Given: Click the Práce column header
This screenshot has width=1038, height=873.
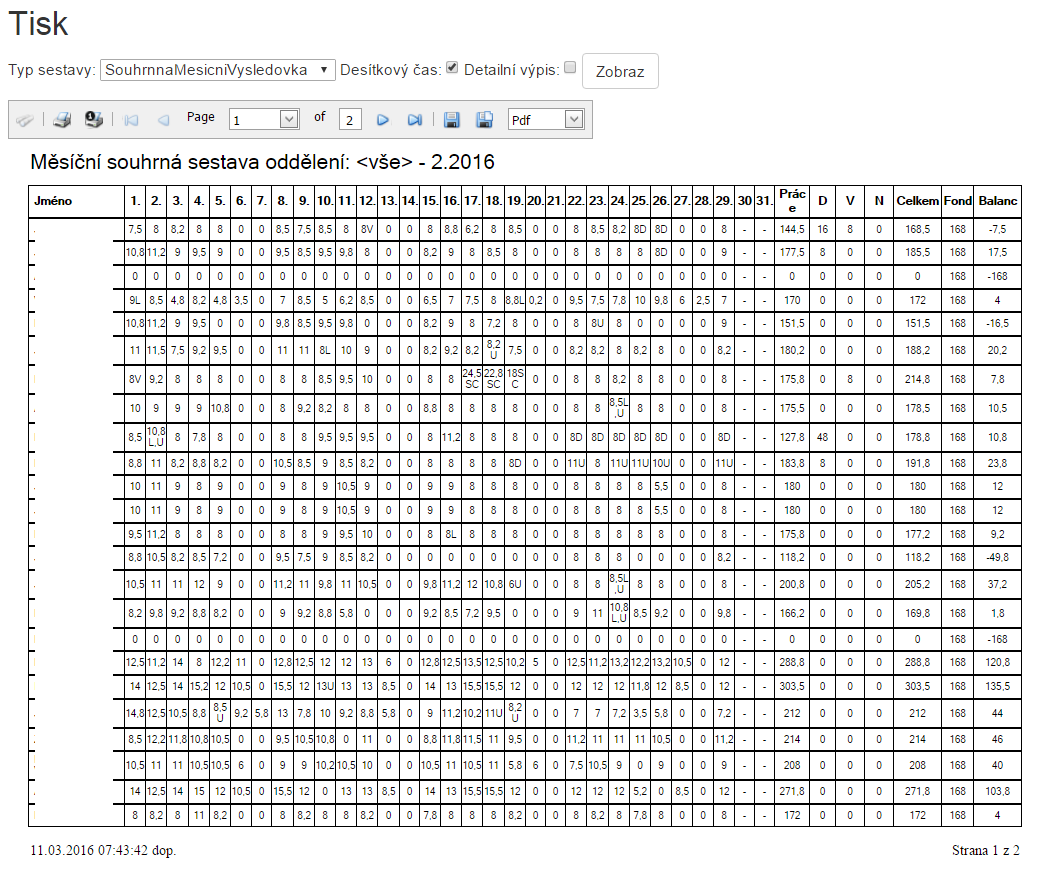Looking at the screenshot, I should 792,201.
